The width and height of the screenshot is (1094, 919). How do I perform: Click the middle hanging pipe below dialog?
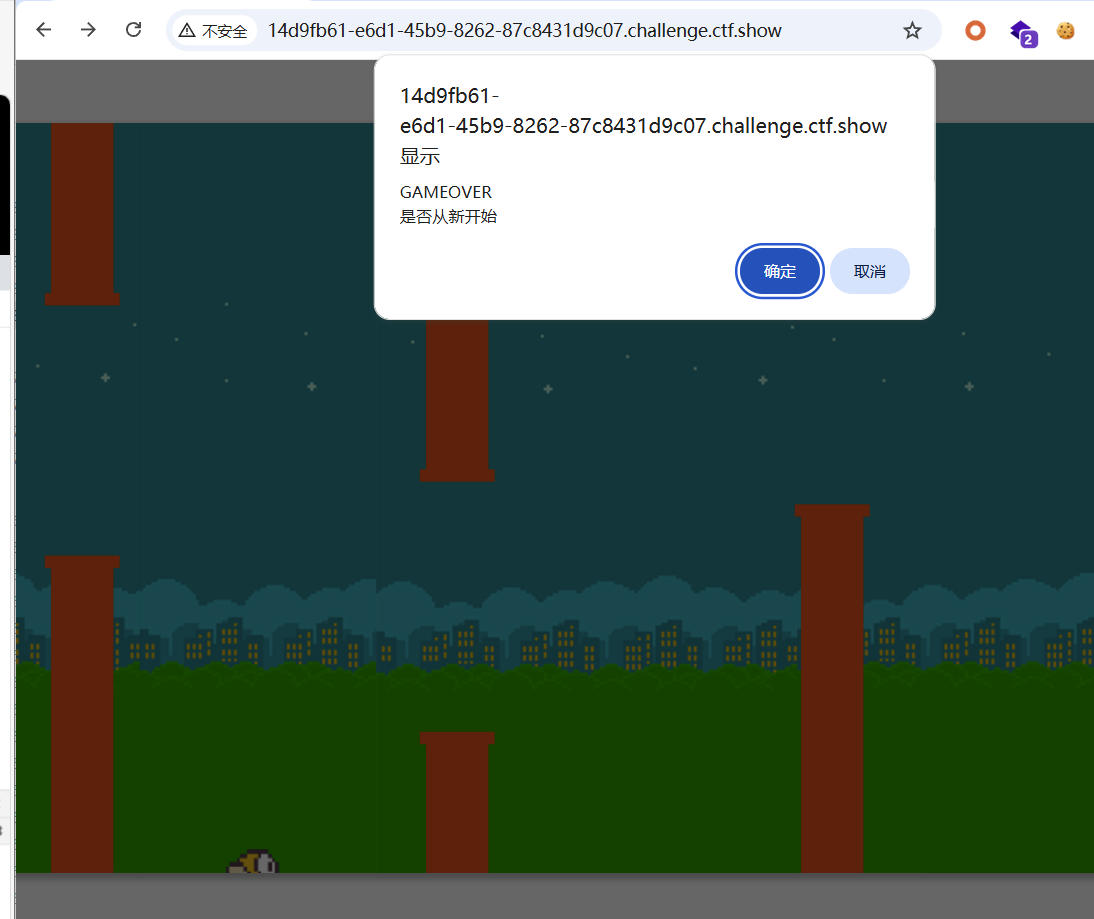coord(457,400)
